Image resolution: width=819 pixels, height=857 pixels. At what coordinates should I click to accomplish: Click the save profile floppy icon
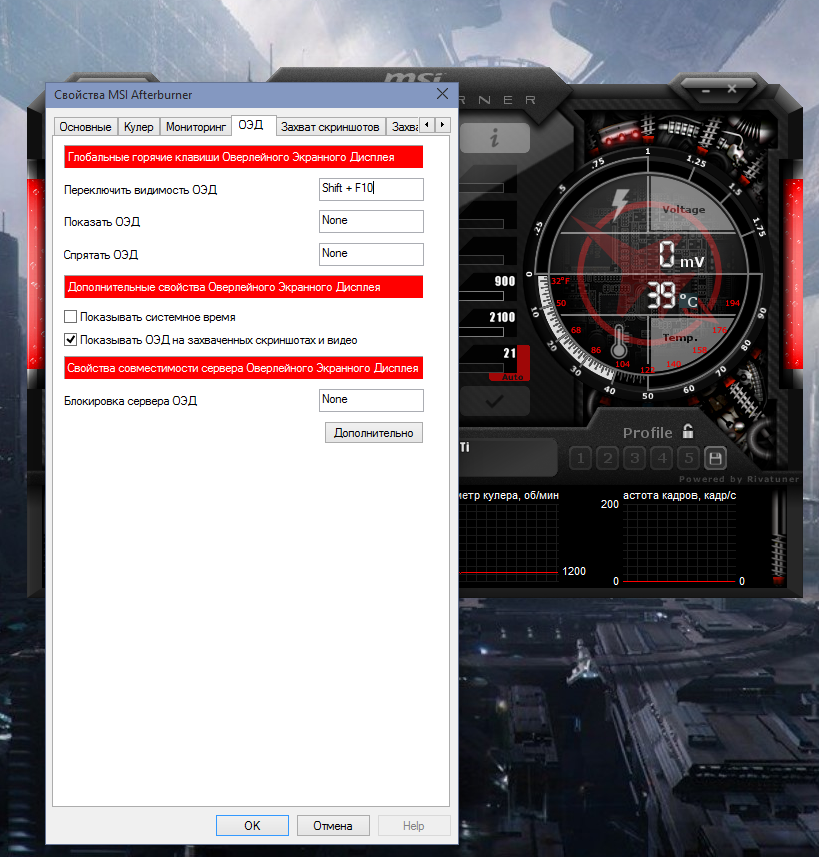[715, 458]
